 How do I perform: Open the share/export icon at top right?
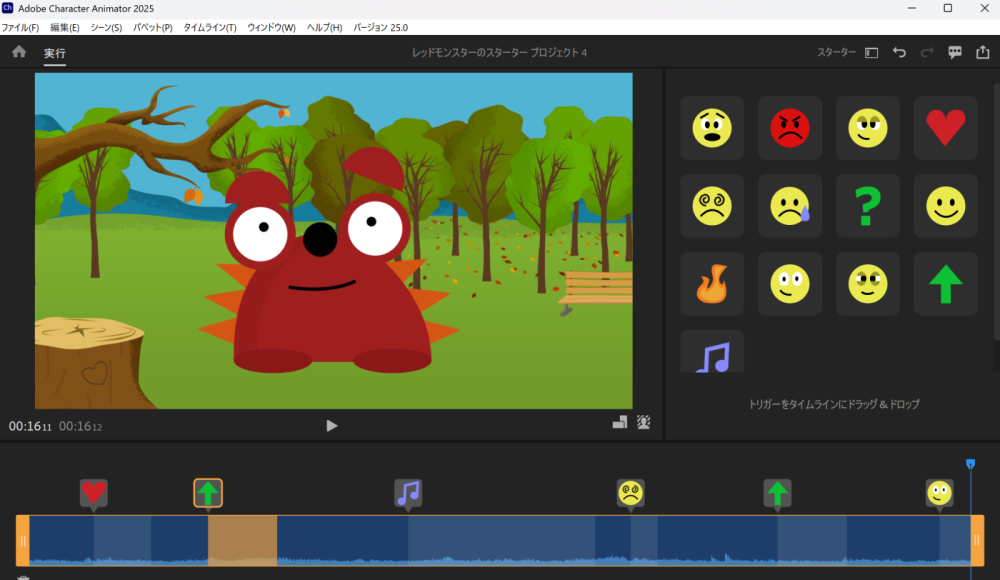pos(982,52)
